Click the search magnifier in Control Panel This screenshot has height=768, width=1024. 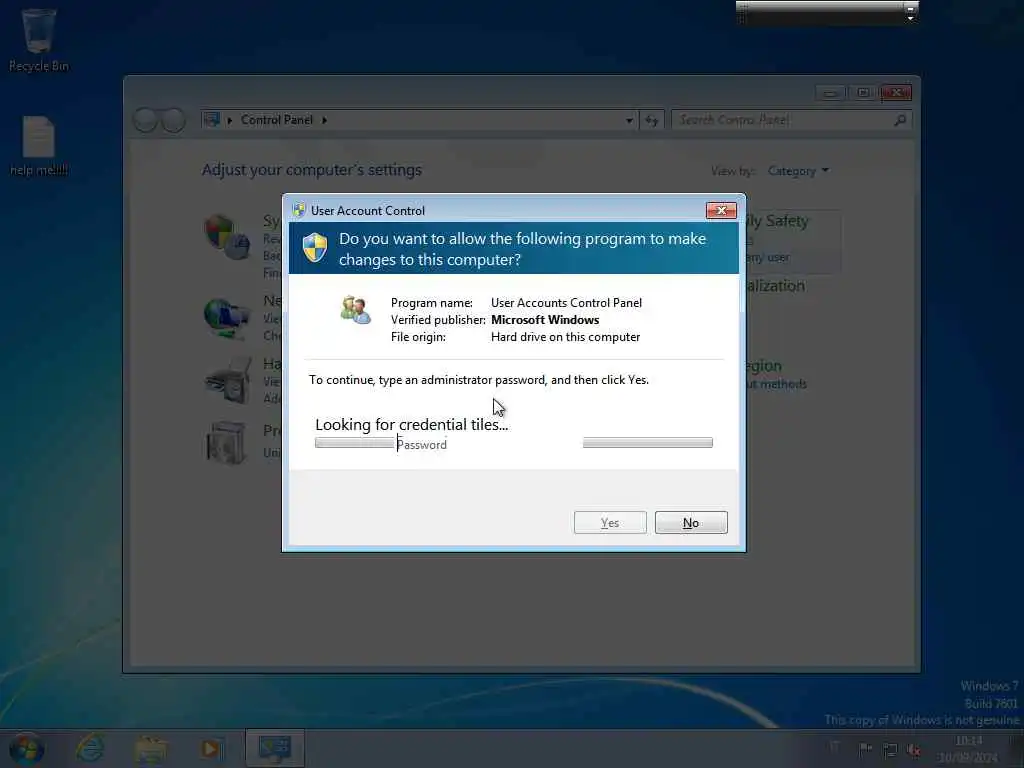tap(900, 120)
